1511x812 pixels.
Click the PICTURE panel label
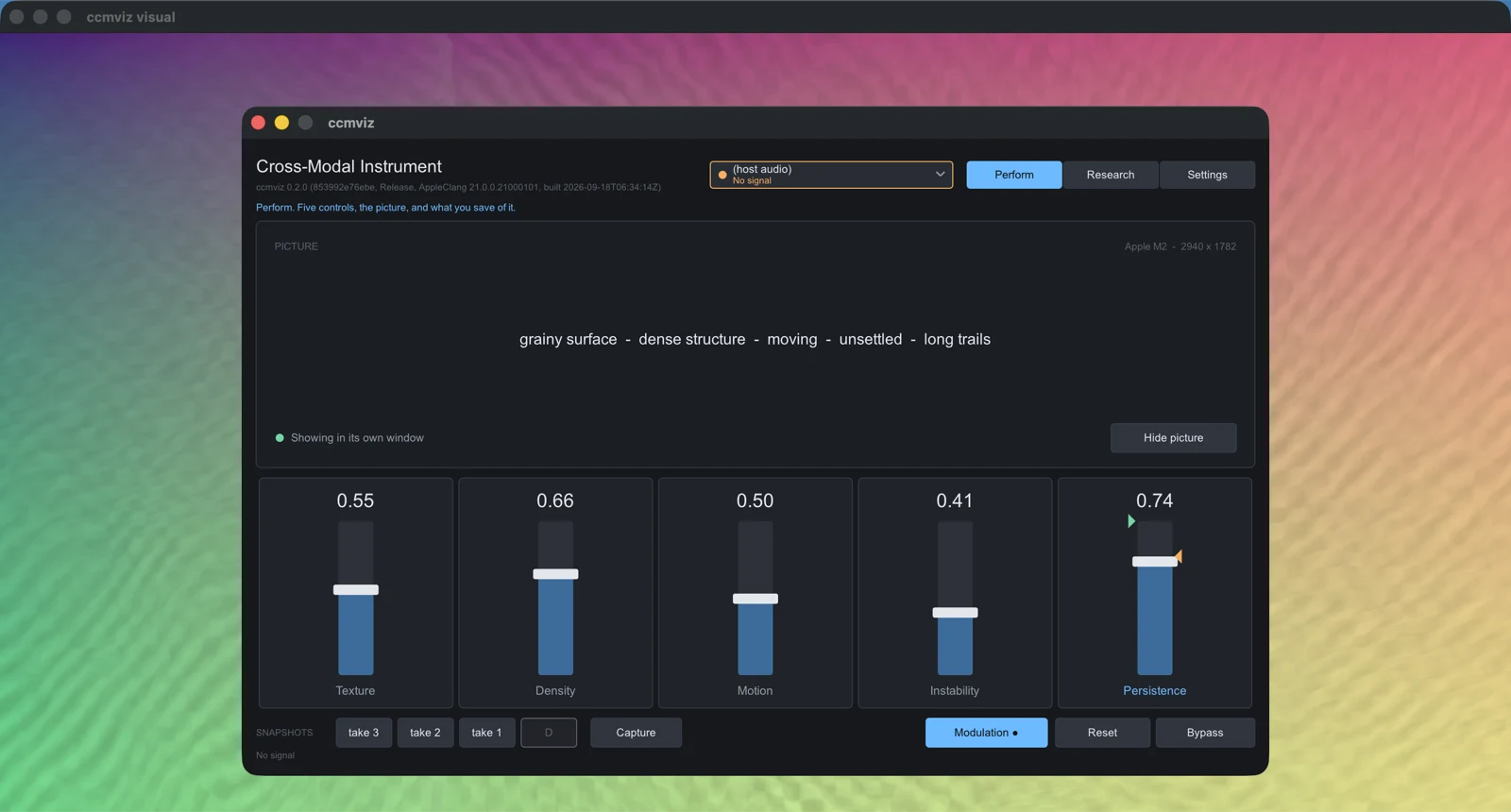click(x=297, y=246)
